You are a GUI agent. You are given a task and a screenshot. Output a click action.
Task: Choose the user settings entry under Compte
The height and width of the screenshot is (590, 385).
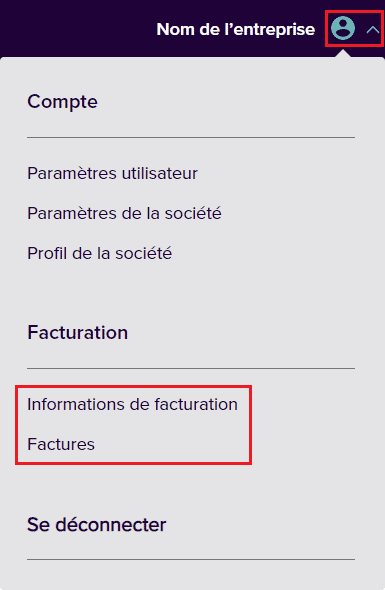112,173
